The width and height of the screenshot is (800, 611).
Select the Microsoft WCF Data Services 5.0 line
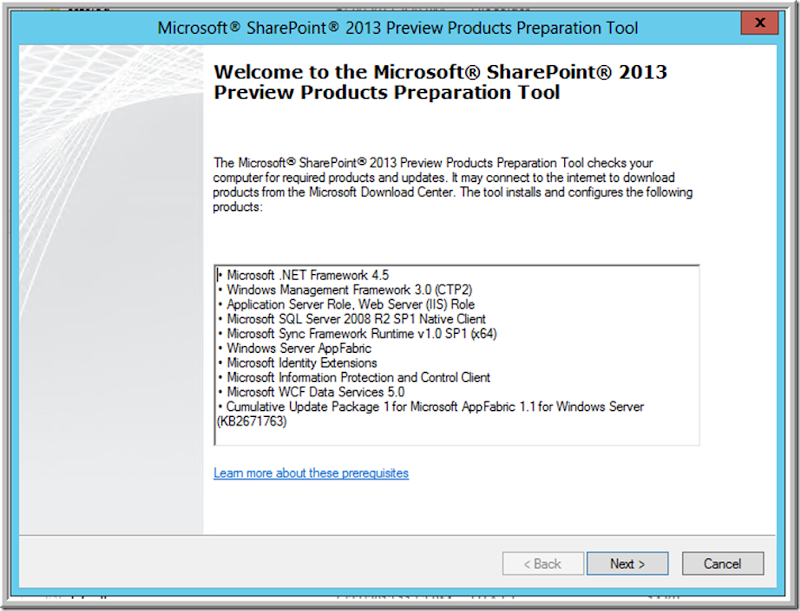[x=311, y=392]
